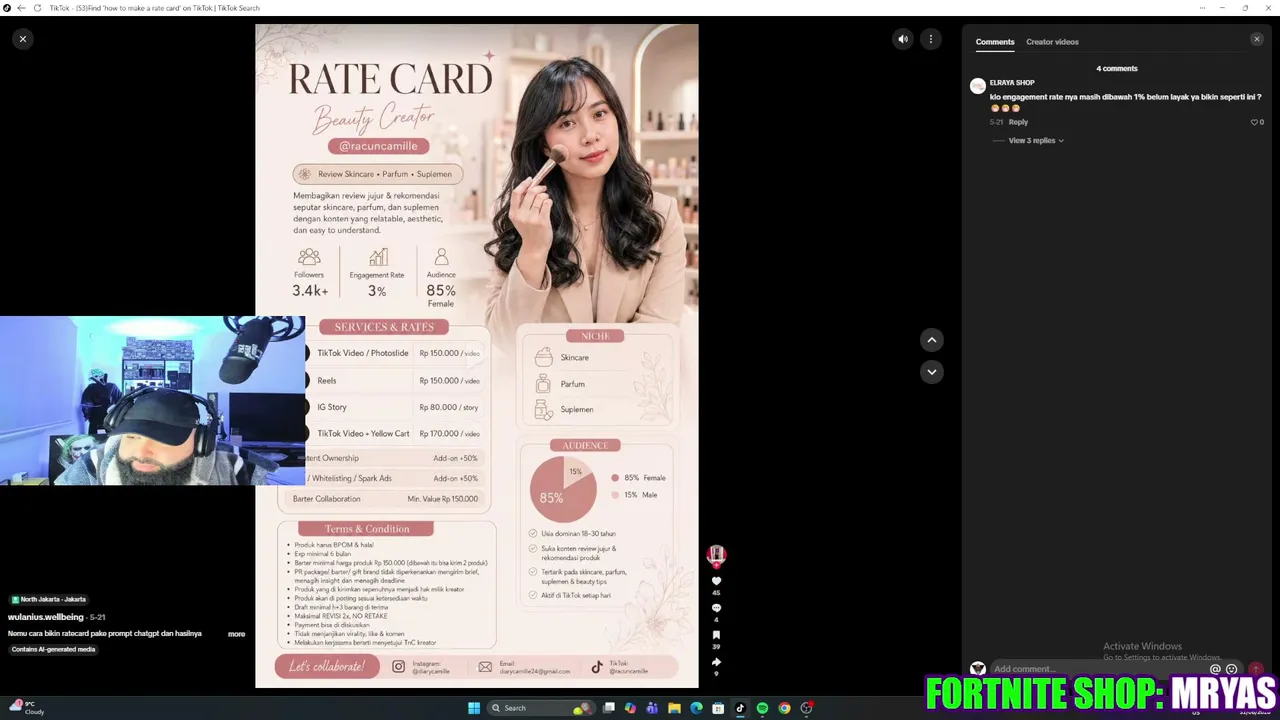Post the comment with the send arrow
This screenshot has height=720, width=1280.
point(1256,669)
